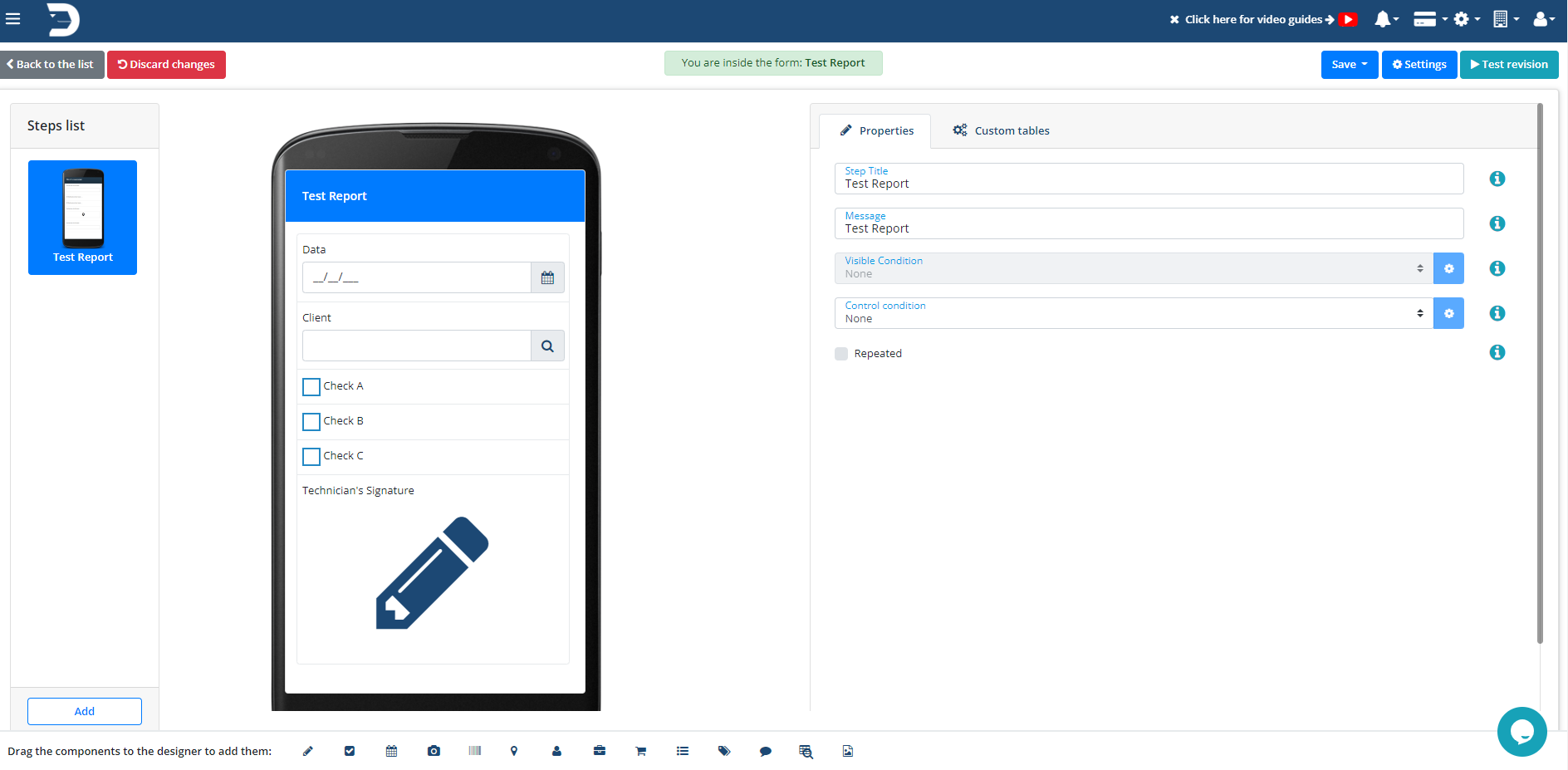Switch to the Custom tables tab
This screenshot has height=770, width=1568.
tap(1001, 130)
